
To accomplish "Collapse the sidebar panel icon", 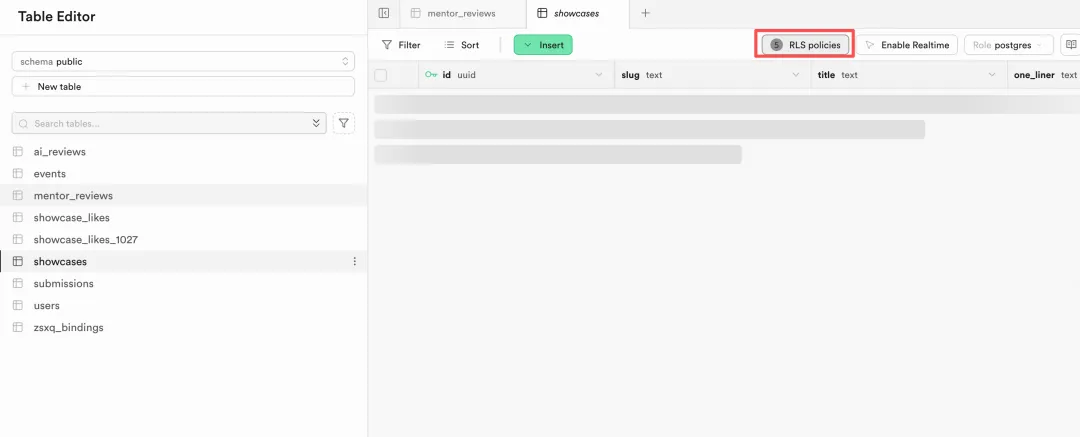I will [384, 13].
